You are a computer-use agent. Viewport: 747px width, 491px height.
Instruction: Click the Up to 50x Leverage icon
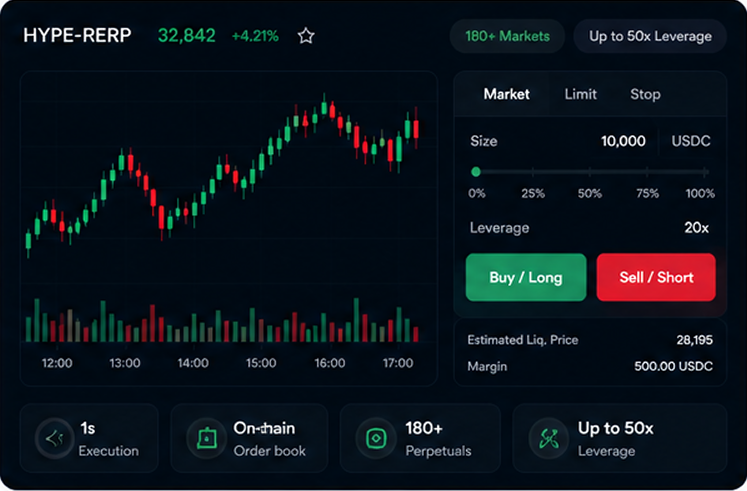(548, 438)
